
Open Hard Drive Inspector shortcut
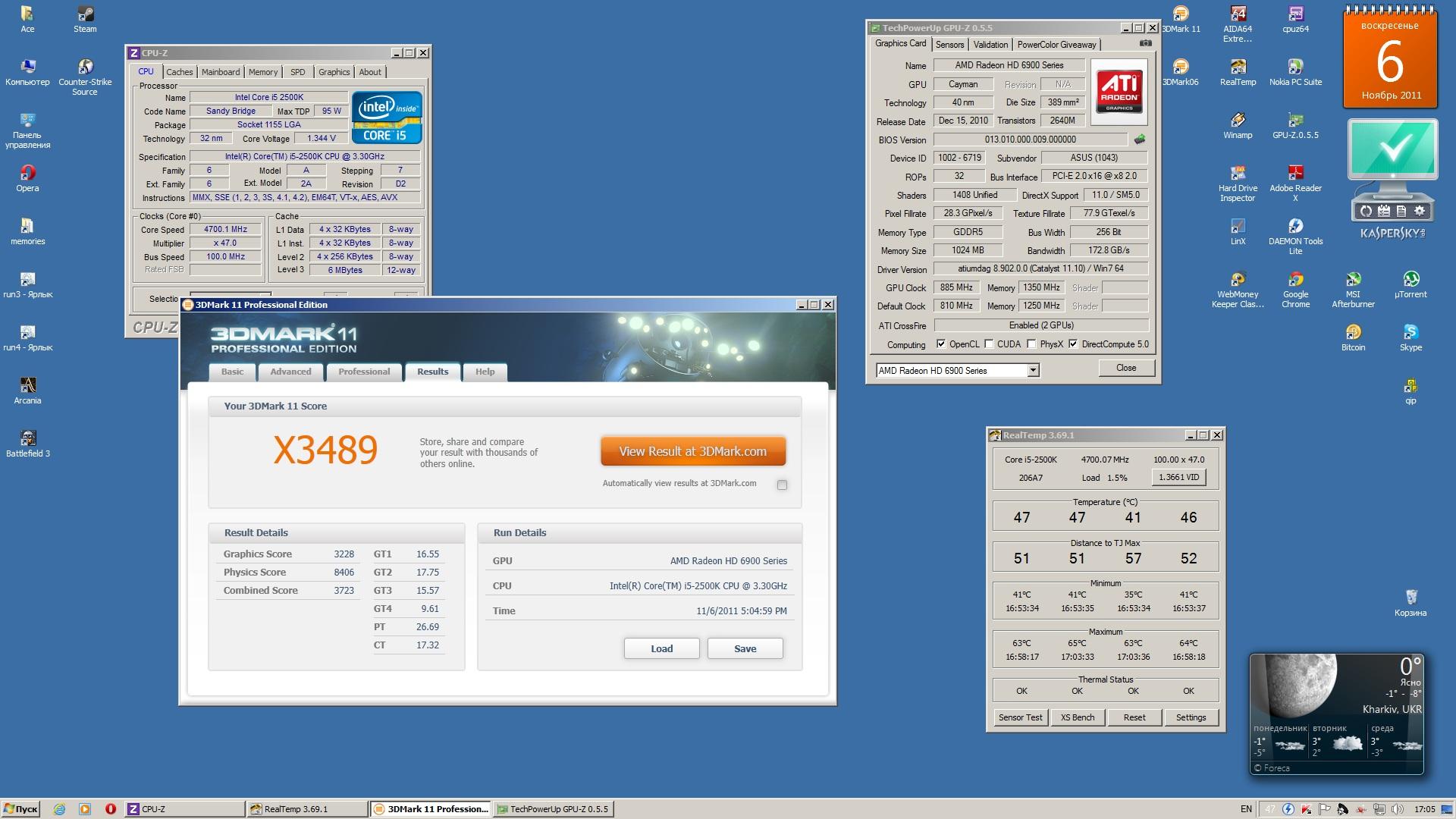coord(1238,184)
